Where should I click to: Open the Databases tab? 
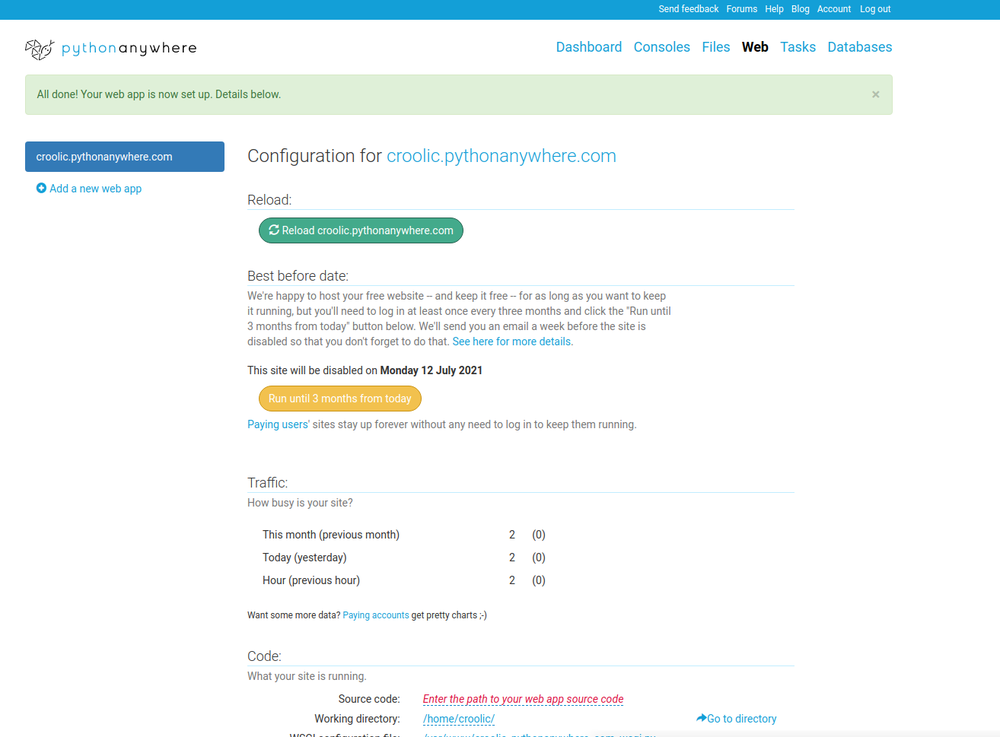click(860, 47)
